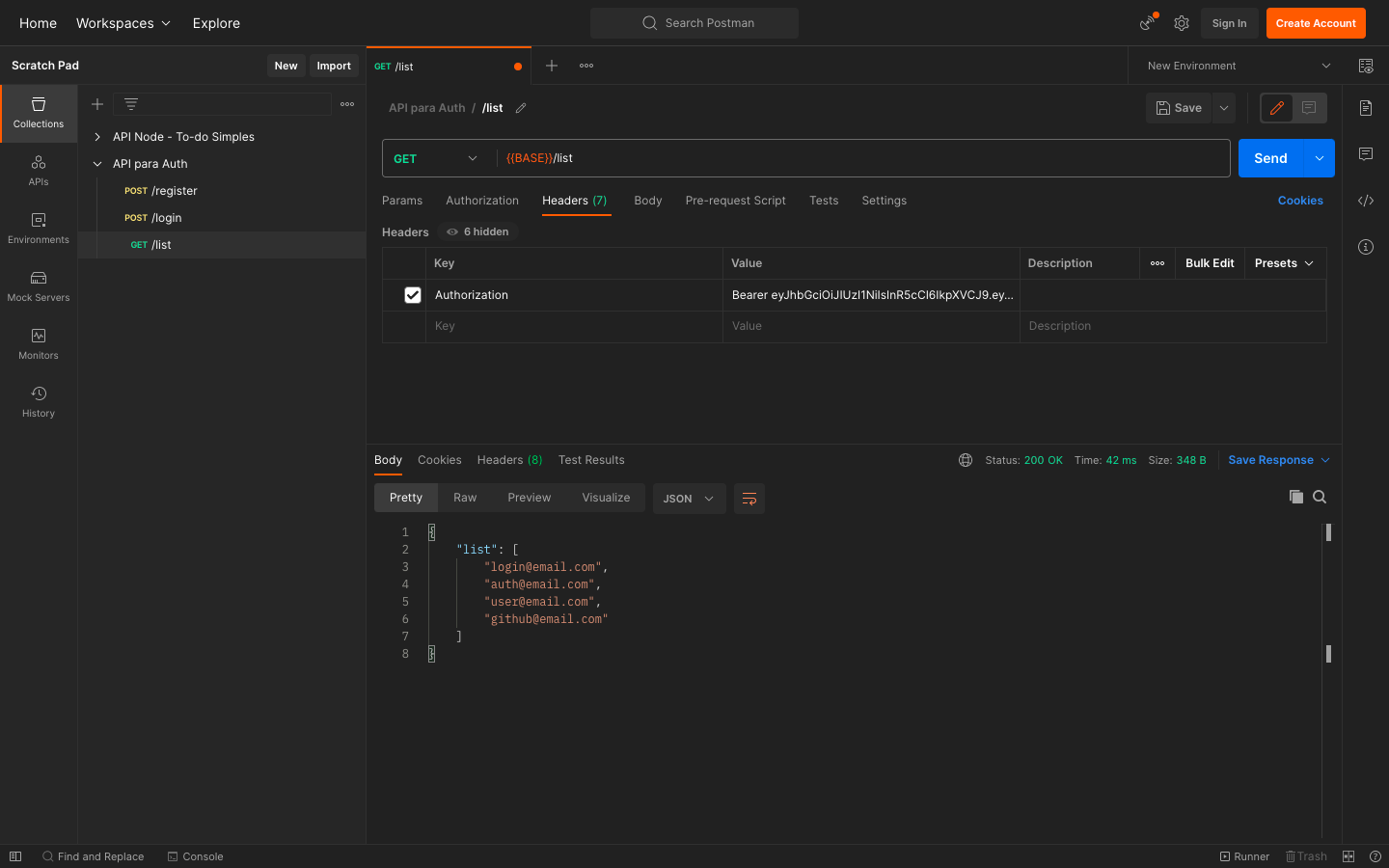
Task: Copy the response body with copy icon
Action: click(1296, 497)
